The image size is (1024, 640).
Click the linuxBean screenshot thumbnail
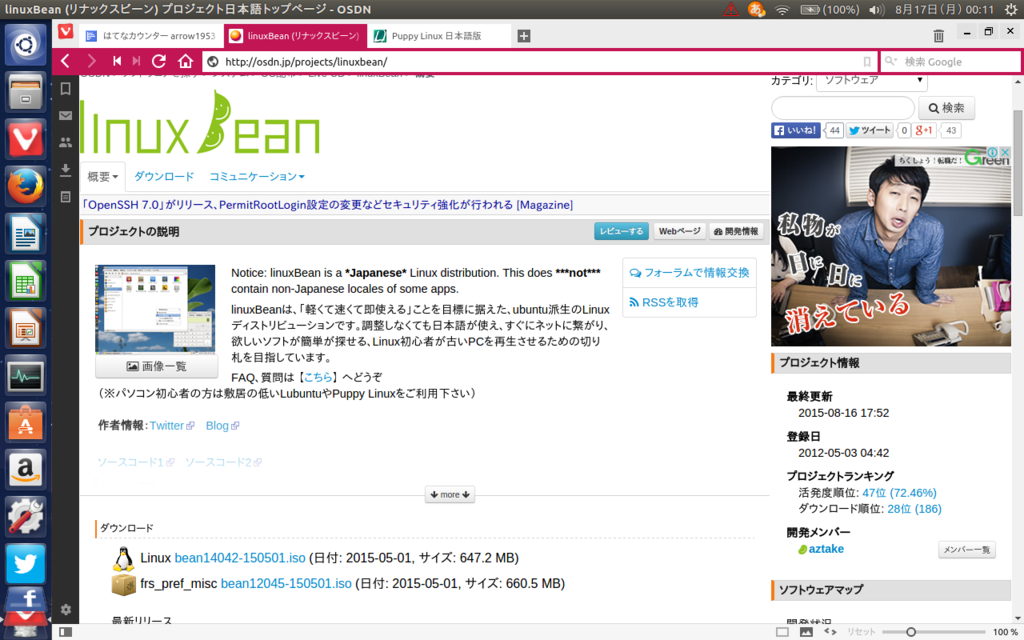click(155, 309)
